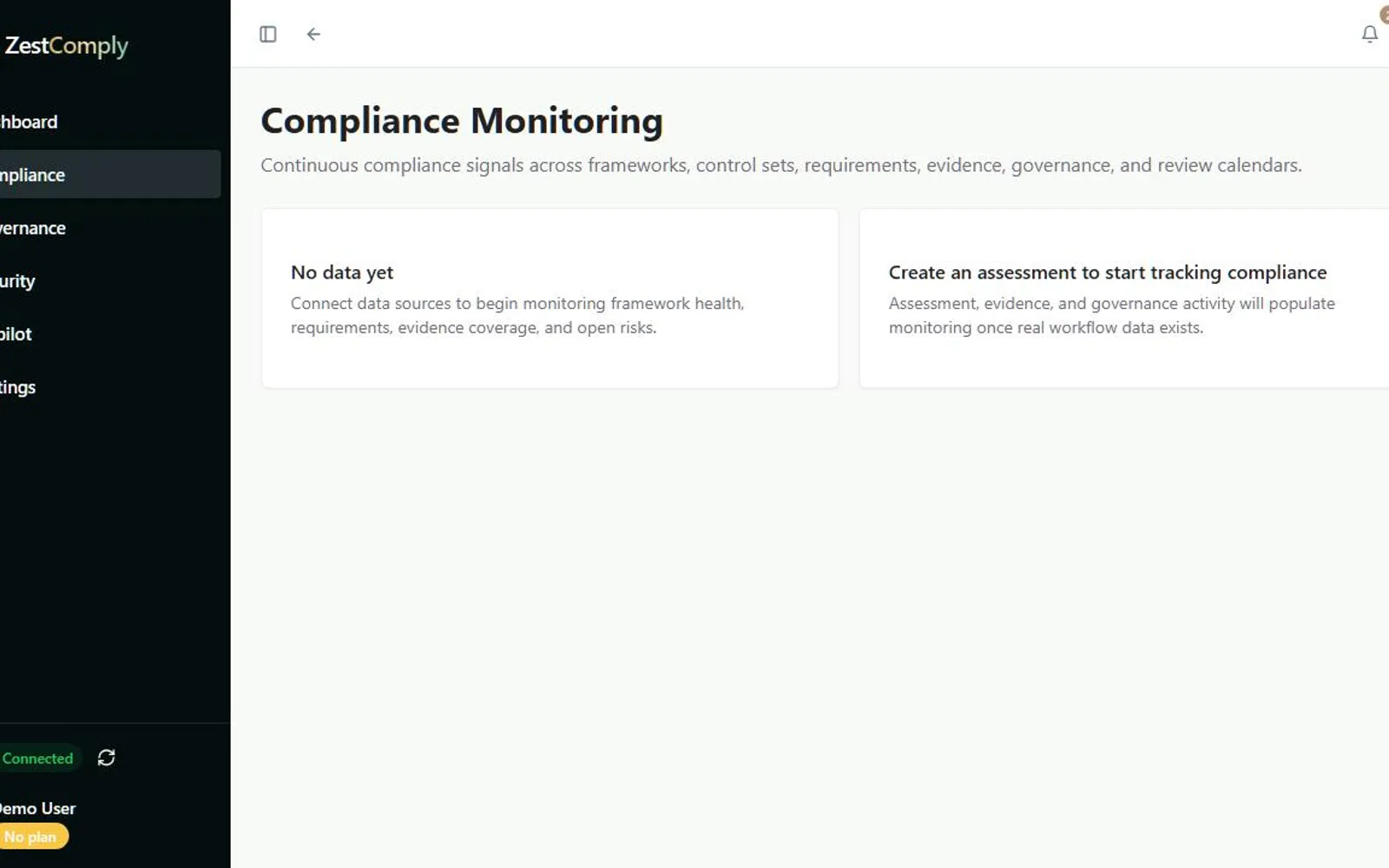Go back with the left arrow icon
Screen dimensions: 1389x868
click(313, 34)
